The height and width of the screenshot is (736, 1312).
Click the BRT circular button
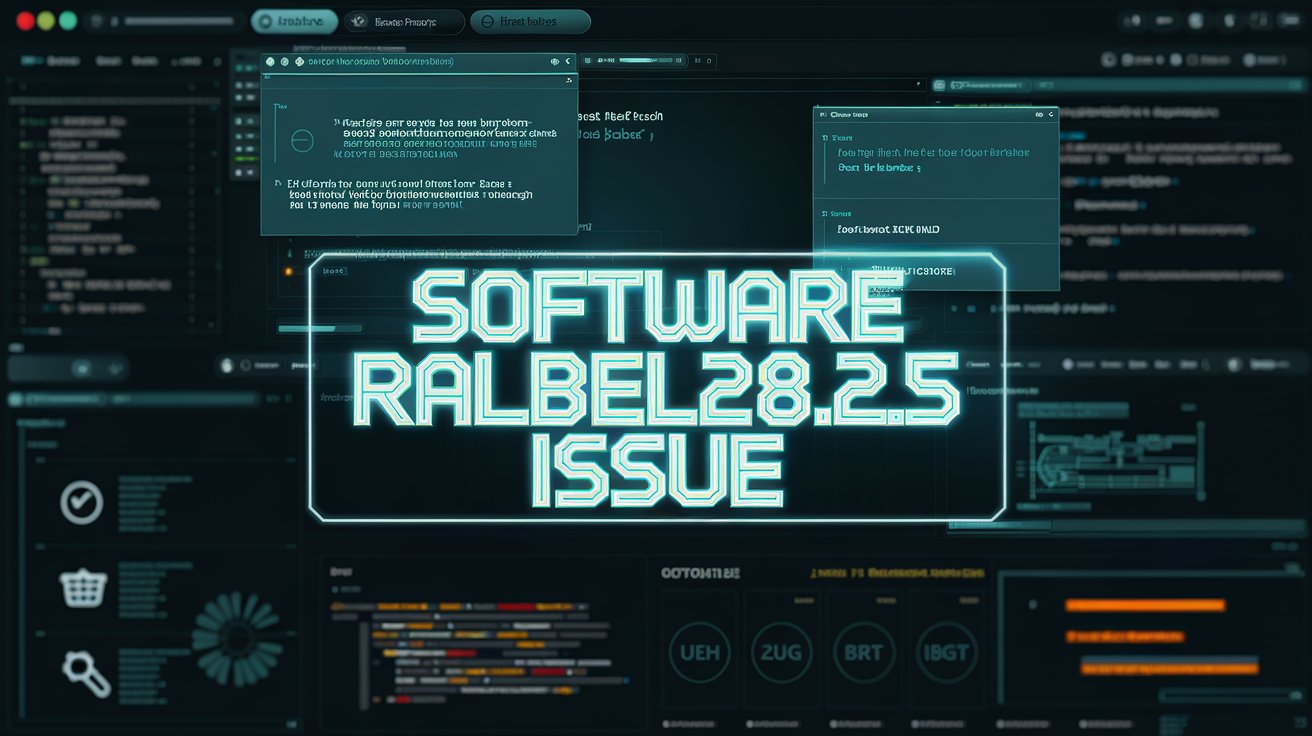tap(863, 652)
